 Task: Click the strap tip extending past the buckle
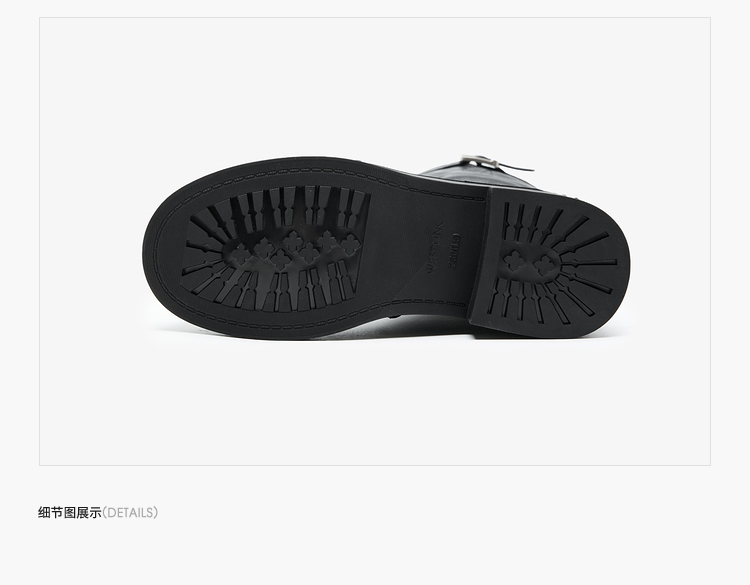(517, 167)
